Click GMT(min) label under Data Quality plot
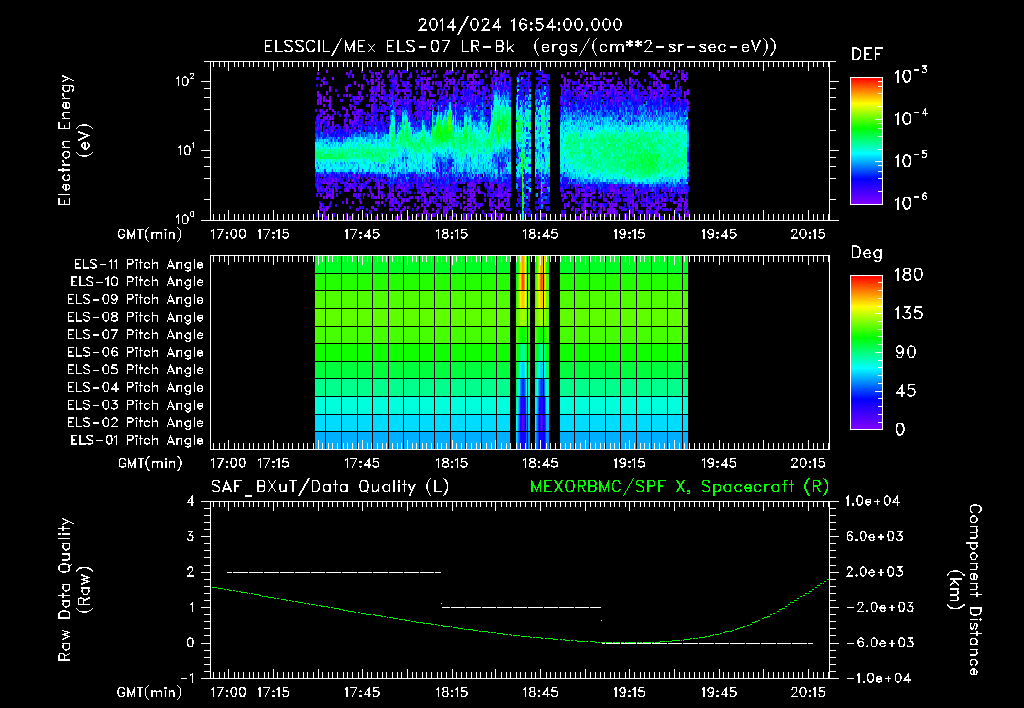This screenshot has width=1024, height=708. [150, 692]
